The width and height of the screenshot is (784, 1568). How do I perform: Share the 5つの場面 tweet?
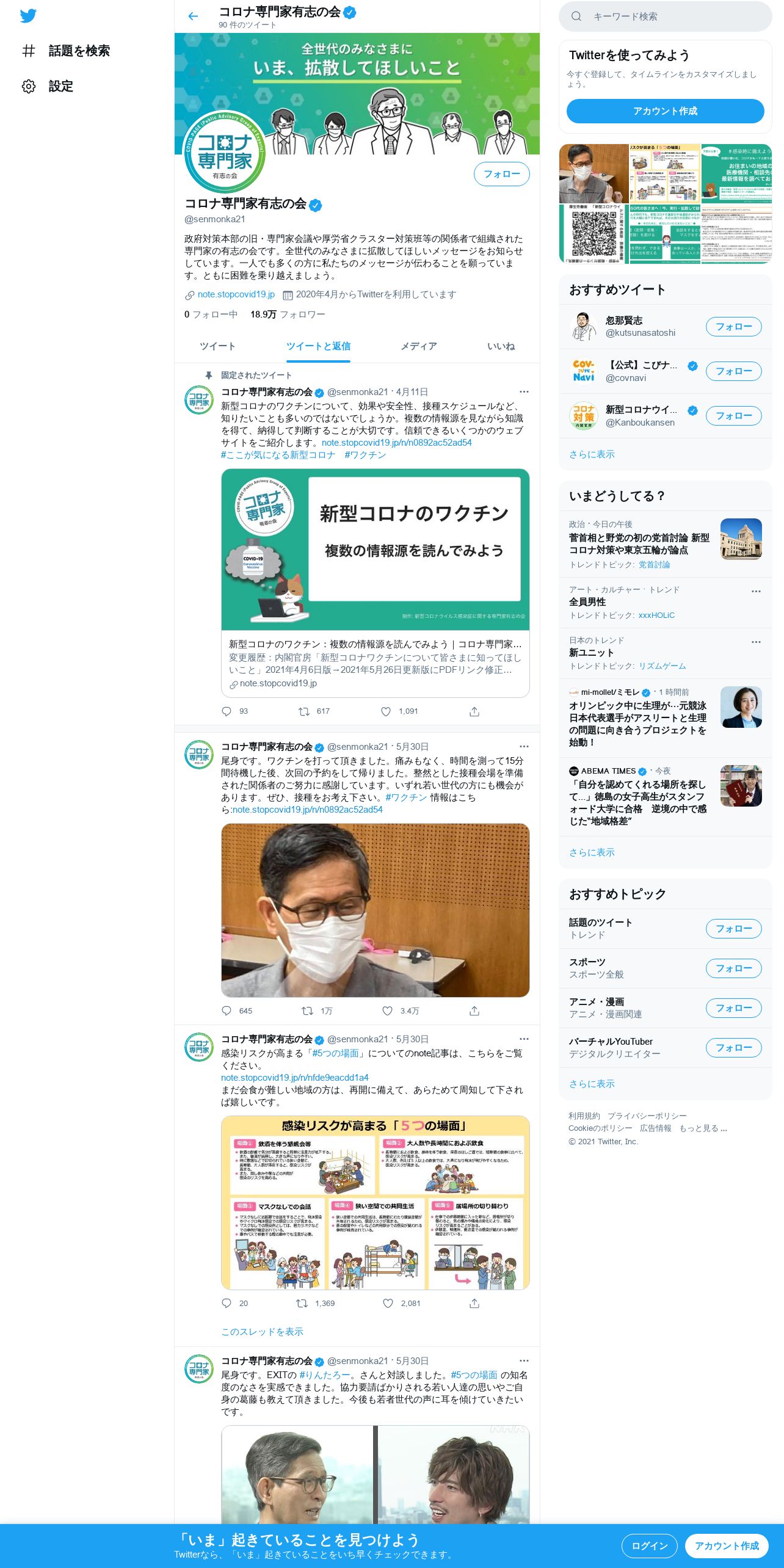click(x=474, y=1304)
